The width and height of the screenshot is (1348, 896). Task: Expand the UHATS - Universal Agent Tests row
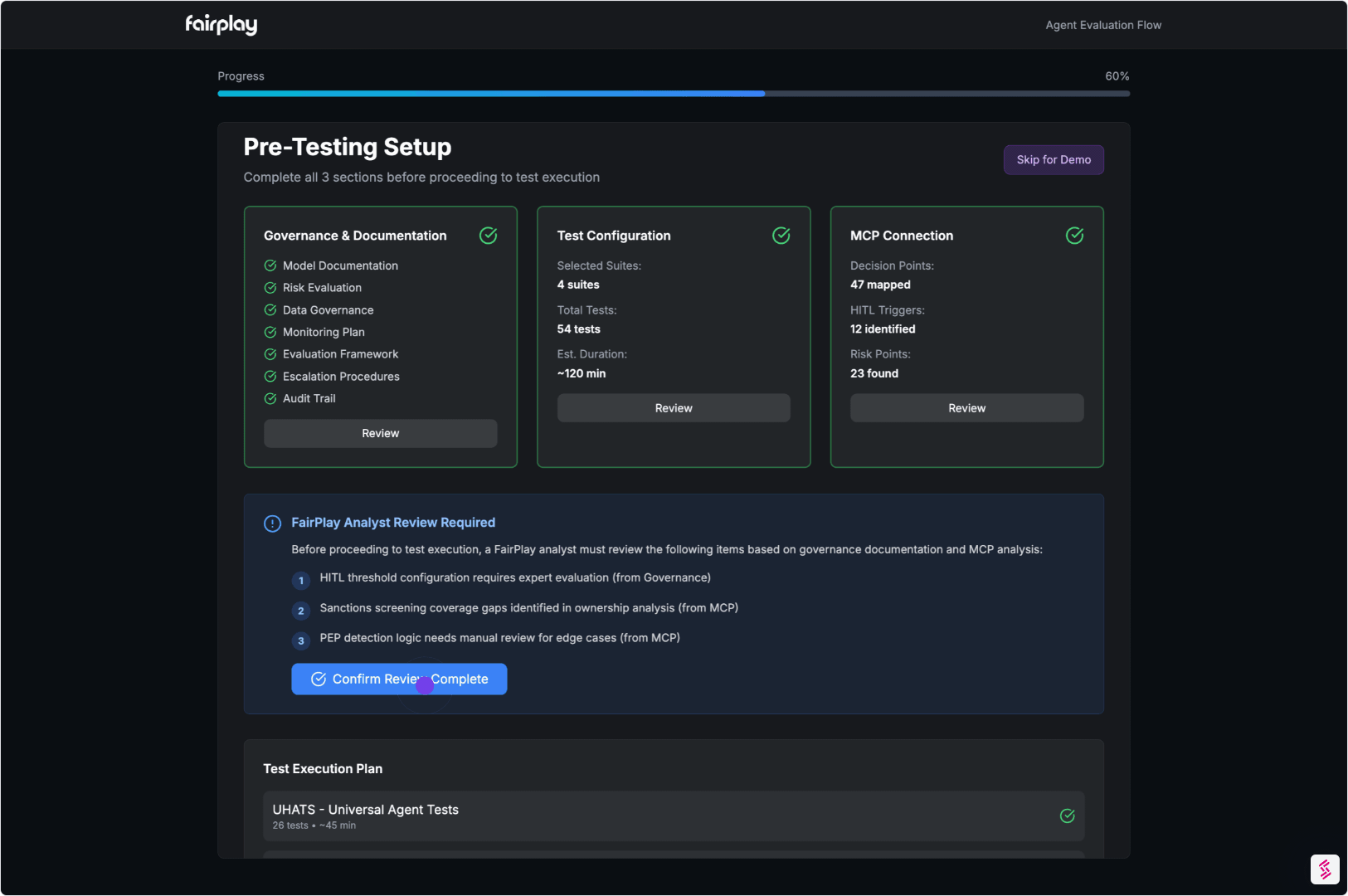click(x=673, y=816)
